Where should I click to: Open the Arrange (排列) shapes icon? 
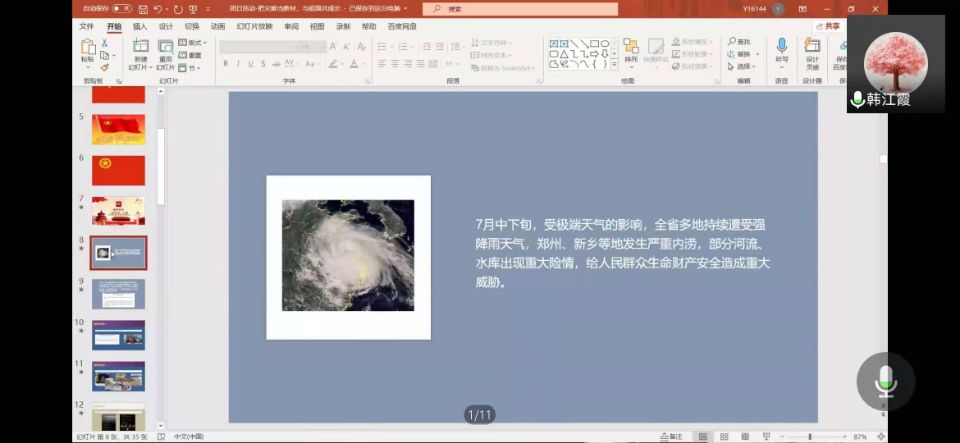(x=631, y=47)
